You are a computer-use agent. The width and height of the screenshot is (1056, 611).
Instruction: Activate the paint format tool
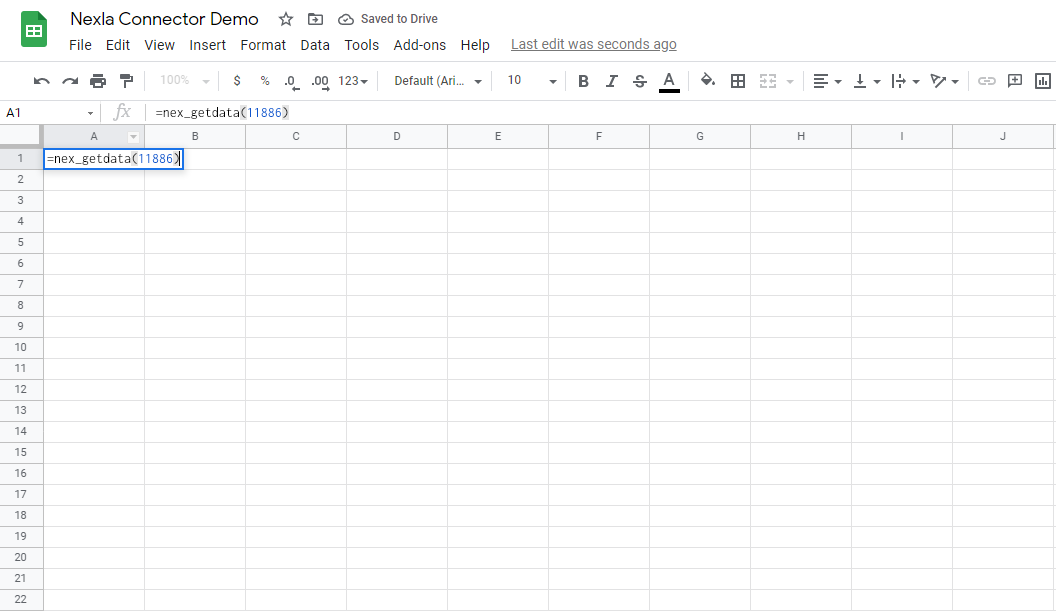coord(127,81)
